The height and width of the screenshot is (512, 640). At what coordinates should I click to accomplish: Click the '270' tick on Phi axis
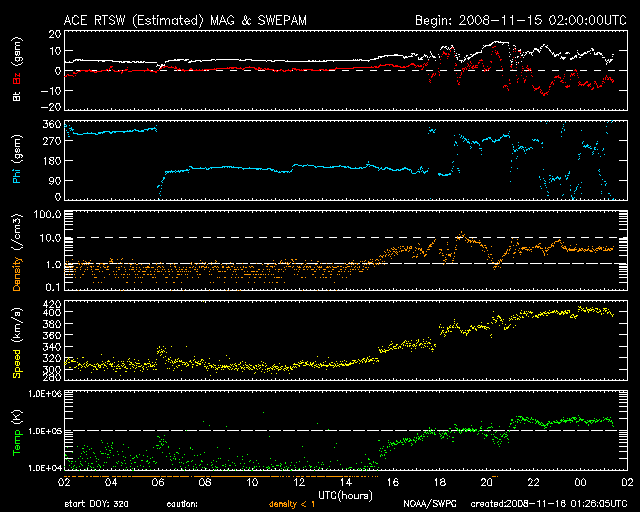pyautogui.click(x=52, y=141)
